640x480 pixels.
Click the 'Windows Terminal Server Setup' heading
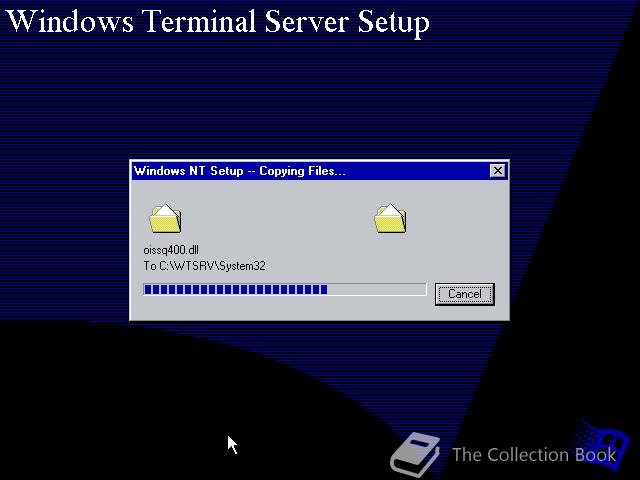218,21
